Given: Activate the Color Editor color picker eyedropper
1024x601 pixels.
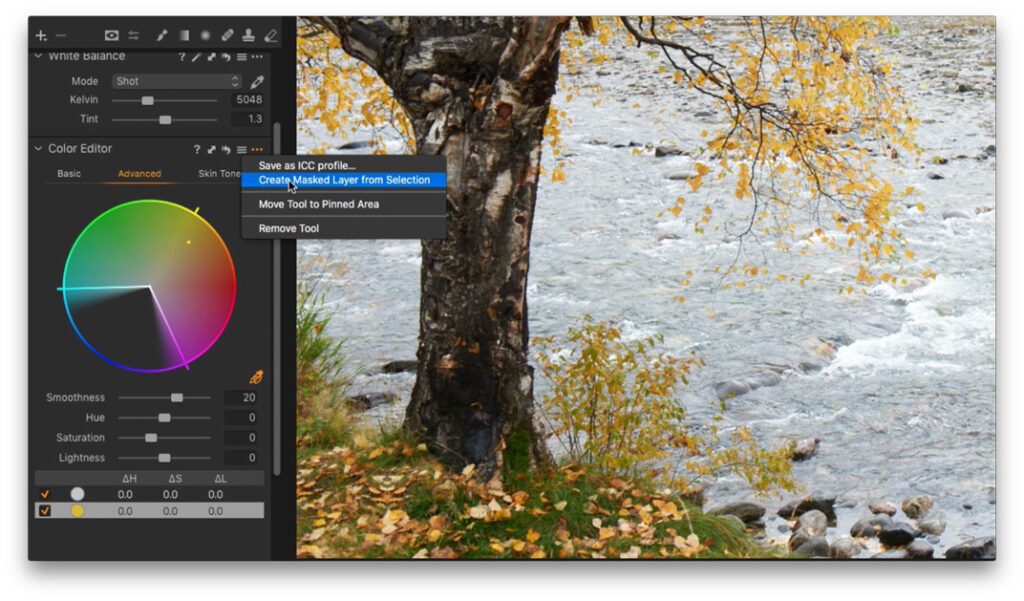Looking at the screenshot, I should [256, 375].
